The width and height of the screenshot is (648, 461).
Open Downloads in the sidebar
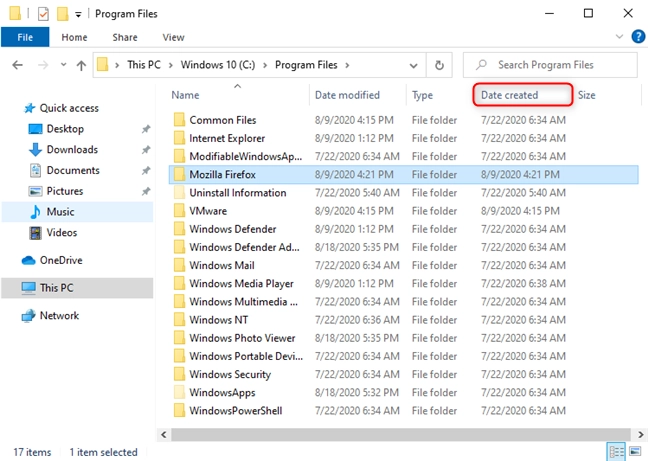(72, 150)
